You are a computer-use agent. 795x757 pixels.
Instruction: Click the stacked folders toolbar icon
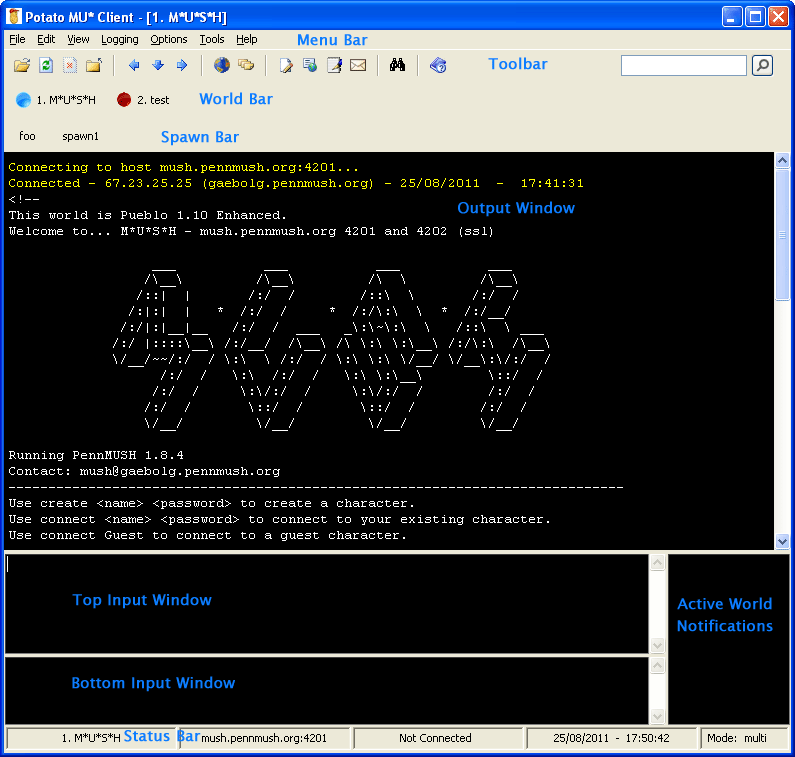246,65
